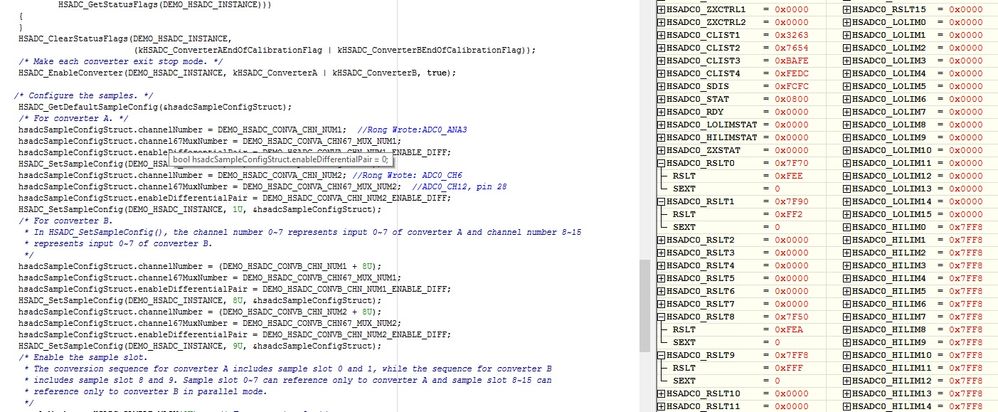Expand the HSADC0_RSLT2 register

coord(661,240)
